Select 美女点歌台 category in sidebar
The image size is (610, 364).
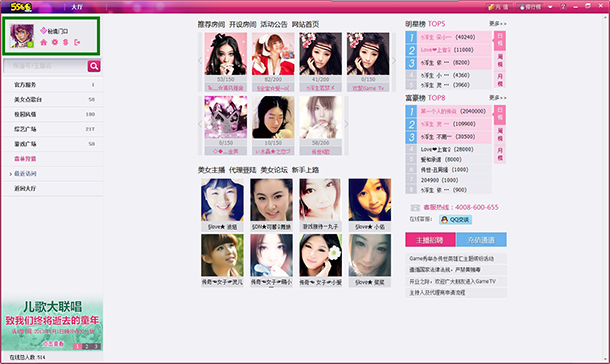pyautogui.click(x=52, y=100)
